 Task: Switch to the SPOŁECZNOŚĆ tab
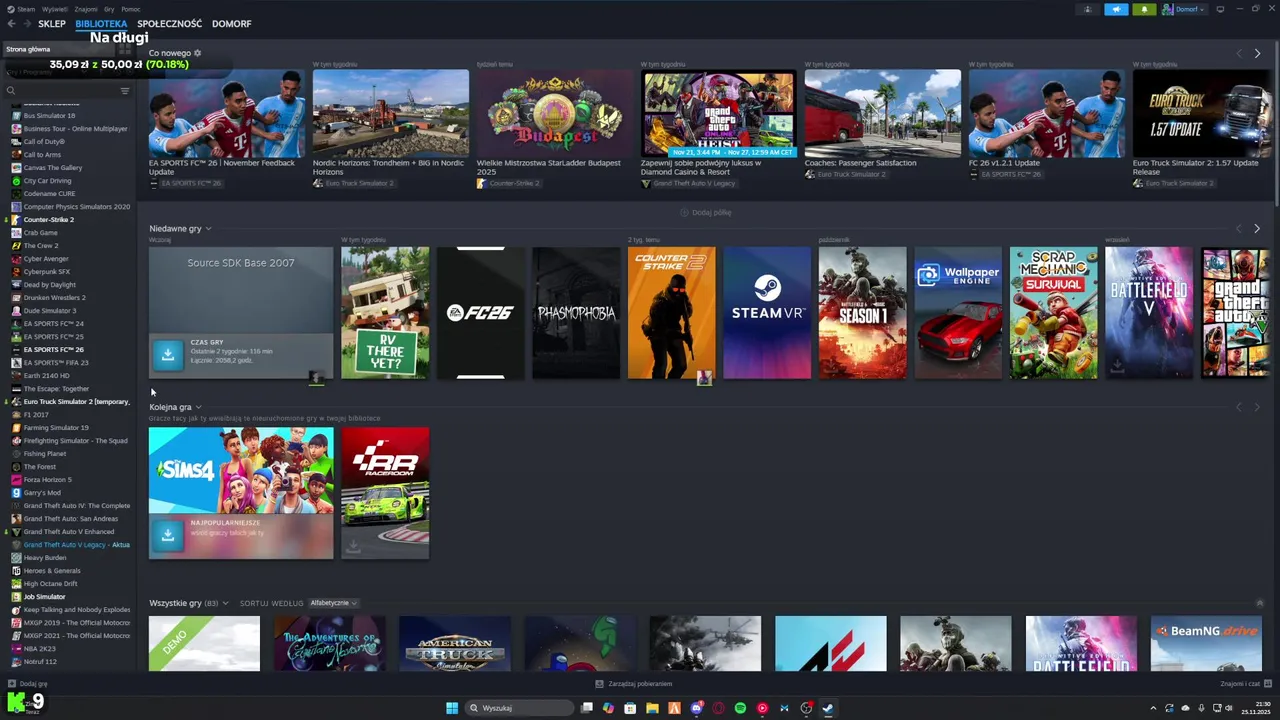[x=170, y=24]
